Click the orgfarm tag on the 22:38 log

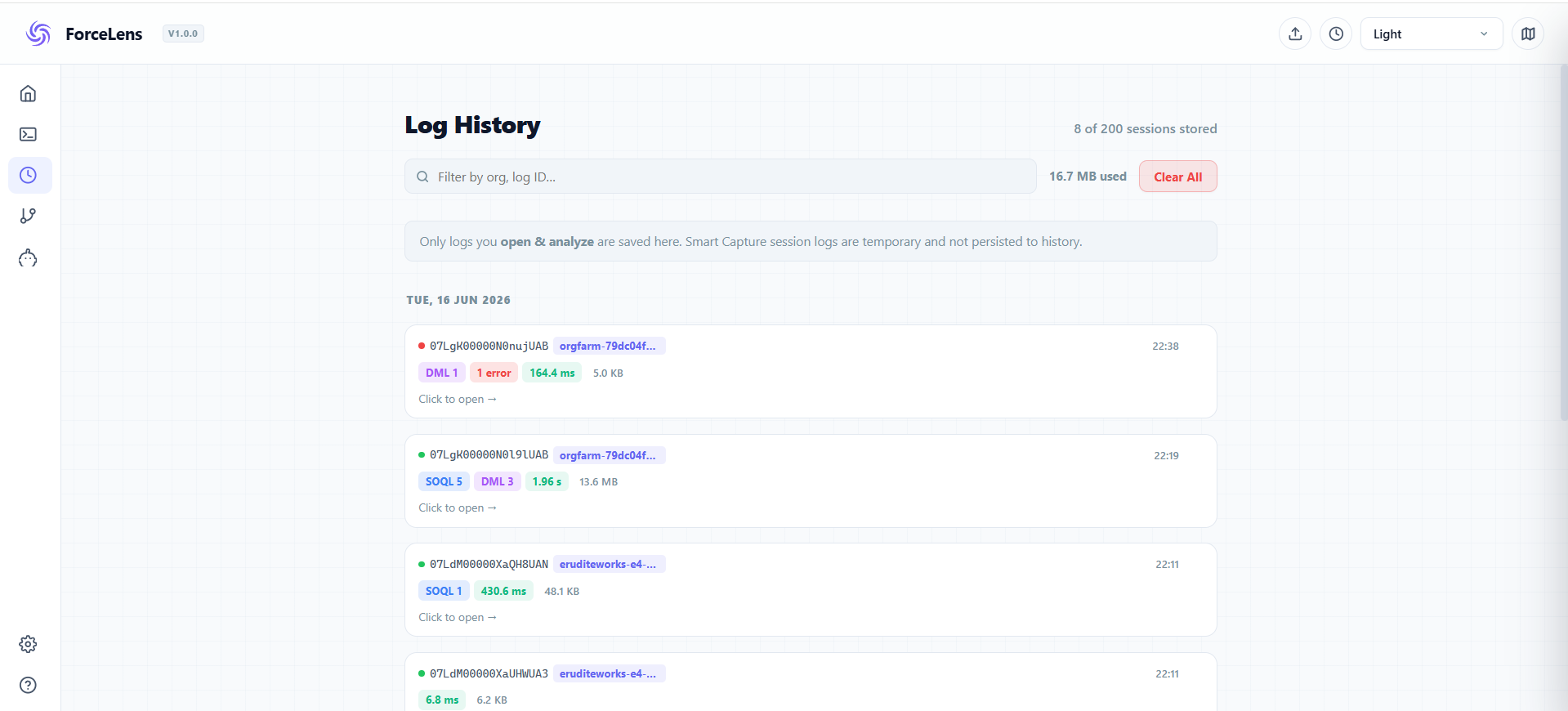point(609,346)
